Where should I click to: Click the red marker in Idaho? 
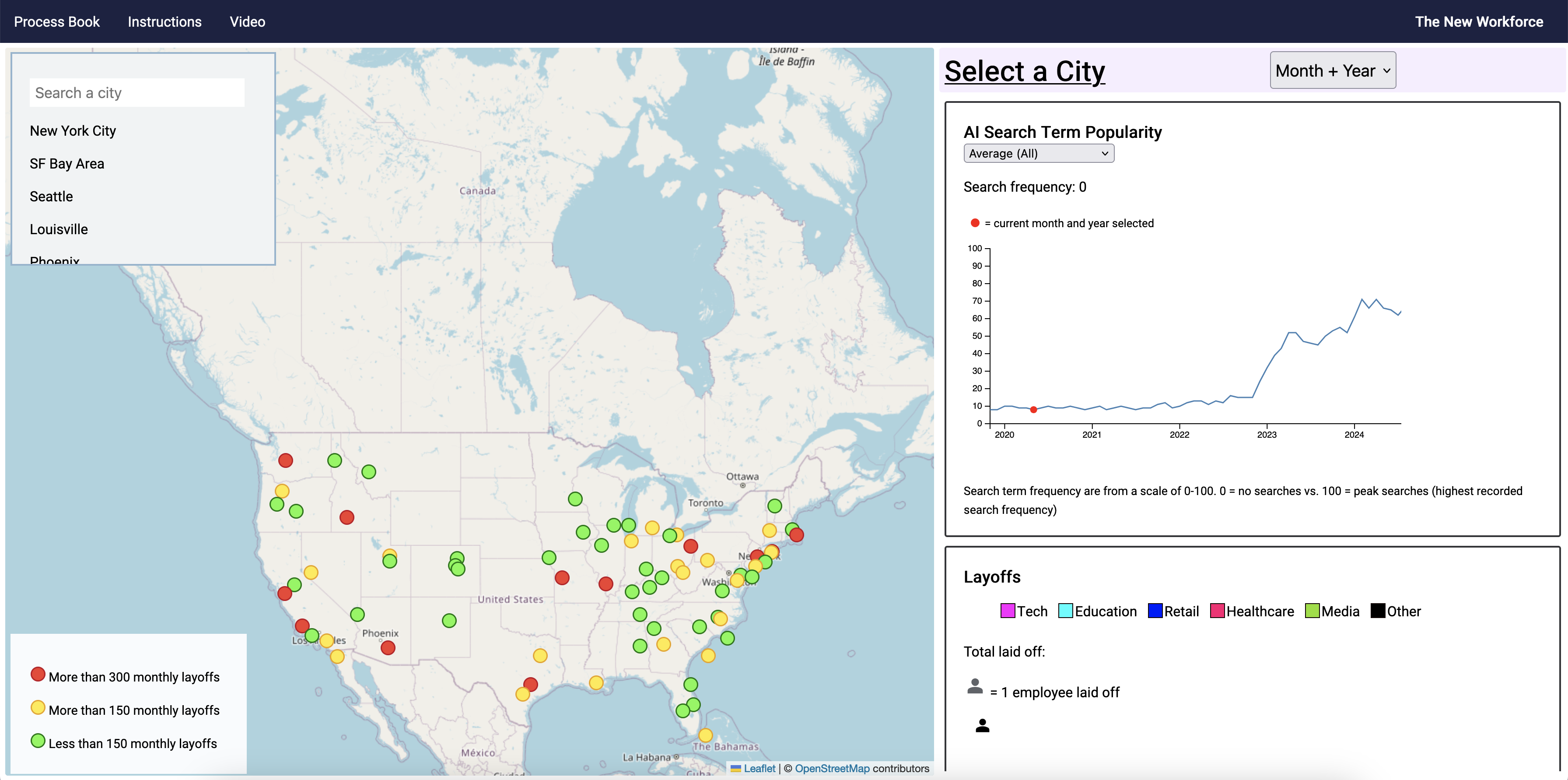pyautogui.click(x=347, y=517)
